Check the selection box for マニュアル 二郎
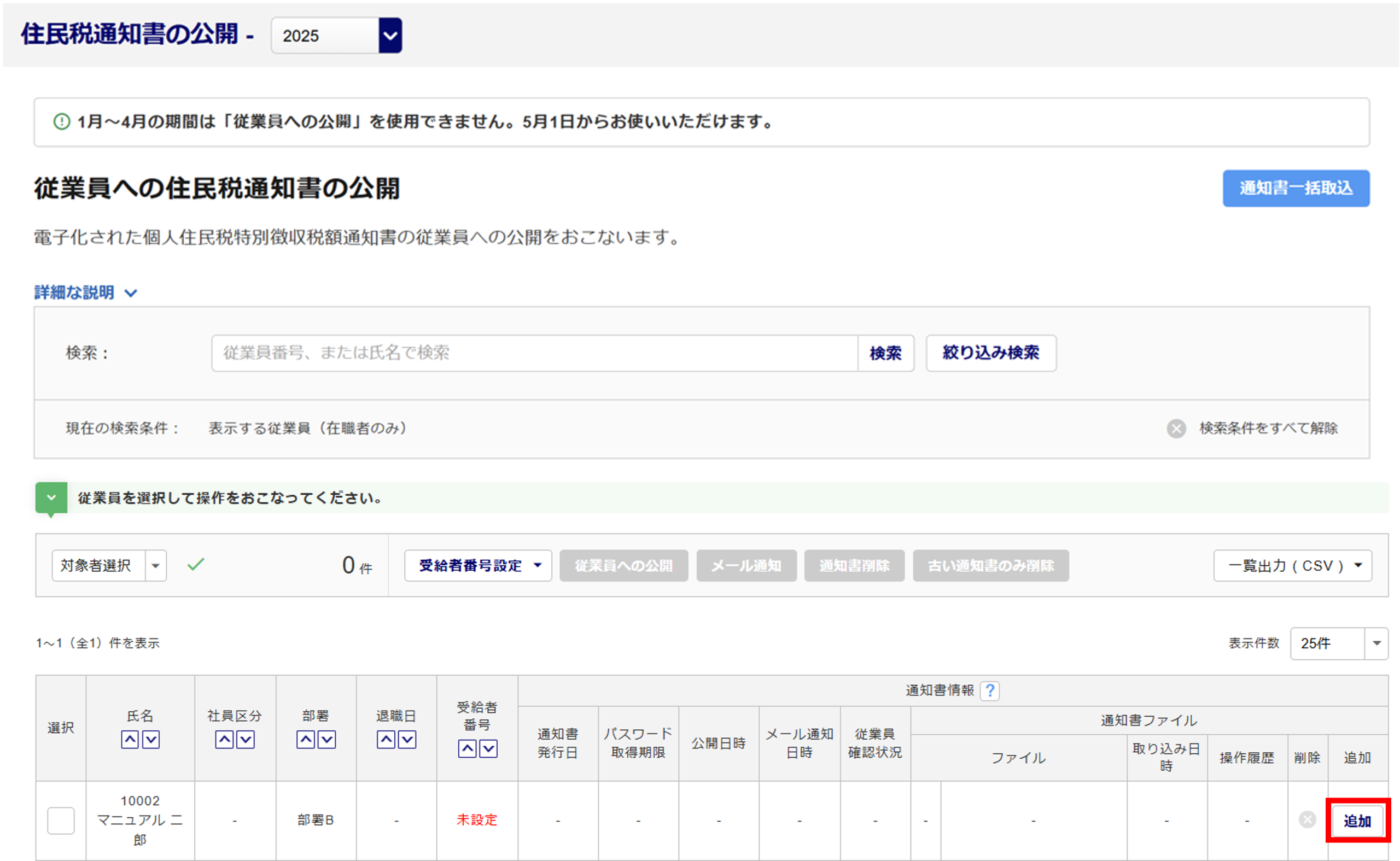 click(61, 820)
